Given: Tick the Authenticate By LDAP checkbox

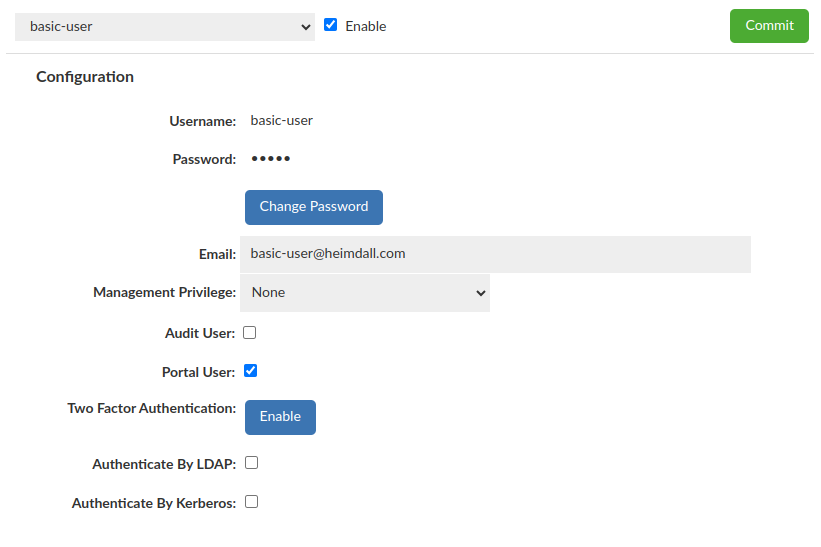Looking at the screenshot, I should pyautogui.click(x=252, y=463).
